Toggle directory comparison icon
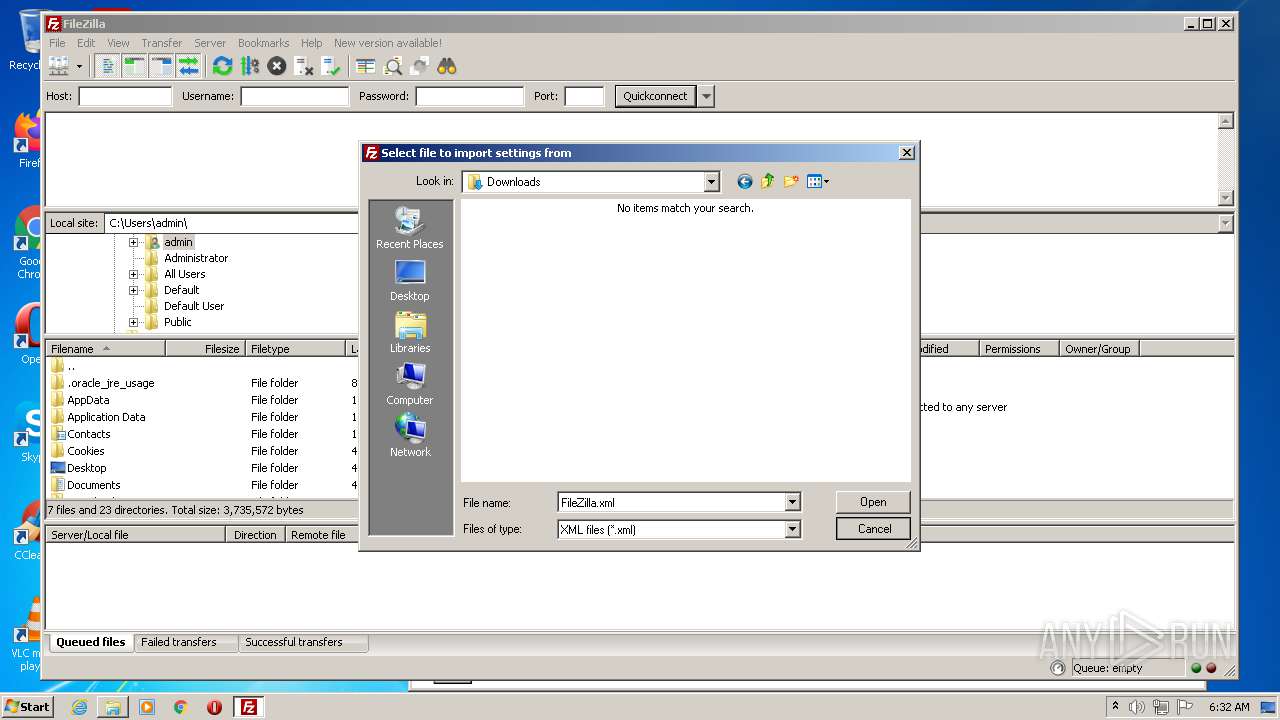1280x720 pixels. [x=393, y=66]
